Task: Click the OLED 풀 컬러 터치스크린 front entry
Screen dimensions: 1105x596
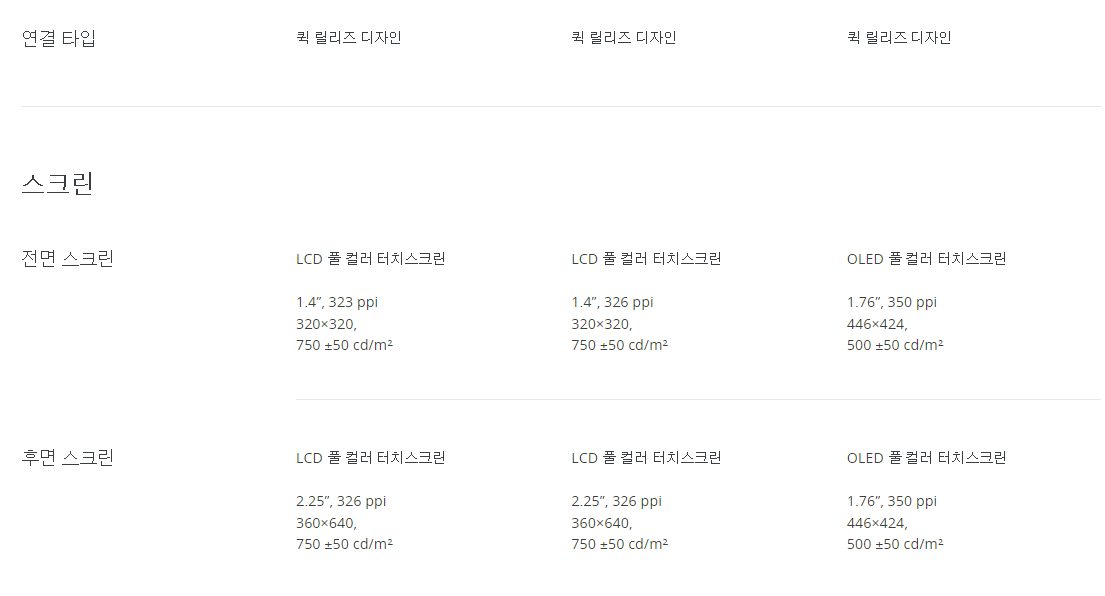Action: (x=927, y=259)
